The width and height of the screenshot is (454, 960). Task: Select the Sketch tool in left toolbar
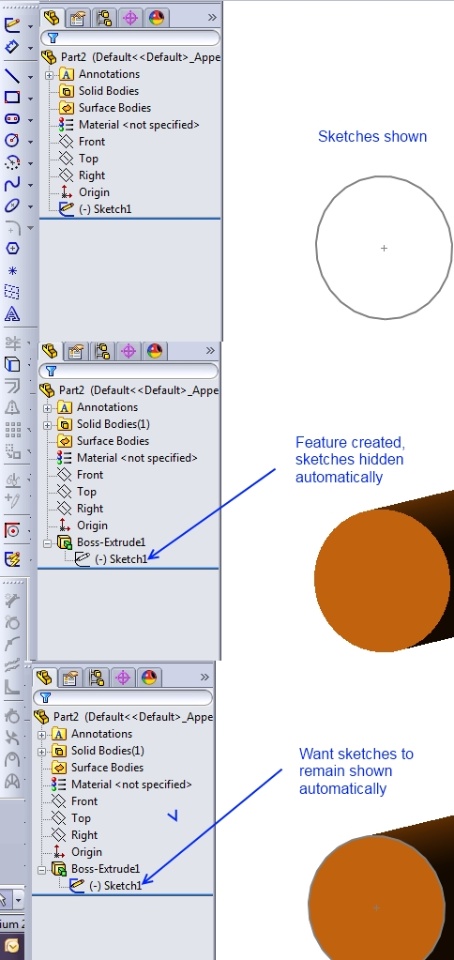[x=12, y=26]
